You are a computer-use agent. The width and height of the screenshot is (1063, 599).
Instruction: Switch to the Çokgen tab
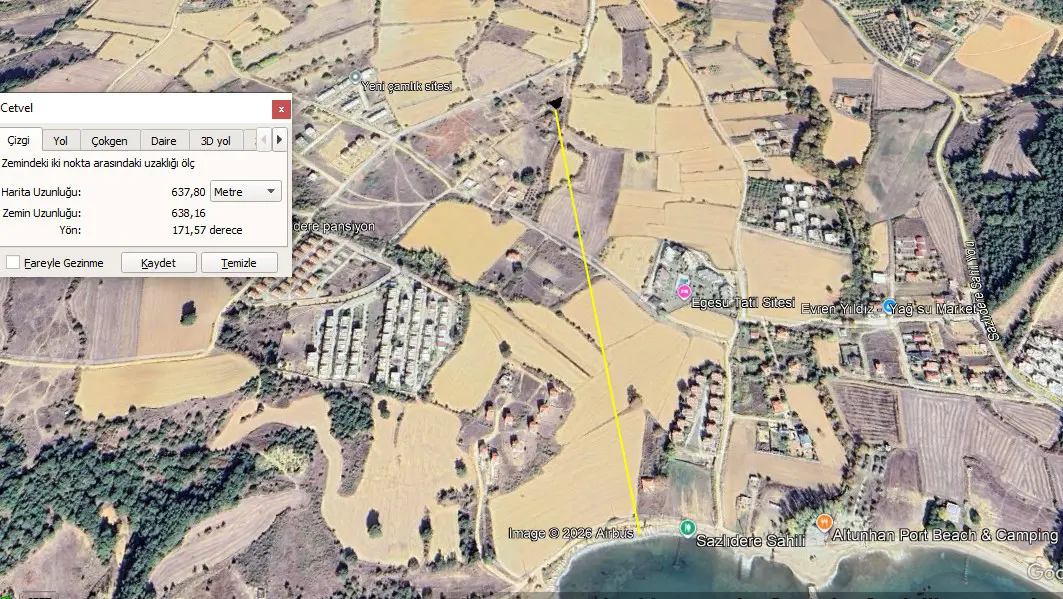(x=109, y=141)
